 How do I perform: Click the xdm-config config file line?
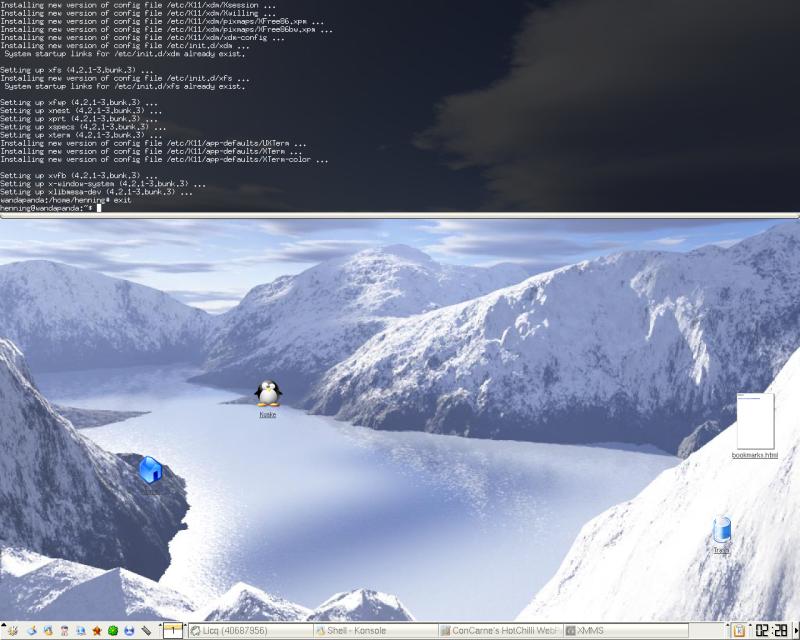coord(143,38)
